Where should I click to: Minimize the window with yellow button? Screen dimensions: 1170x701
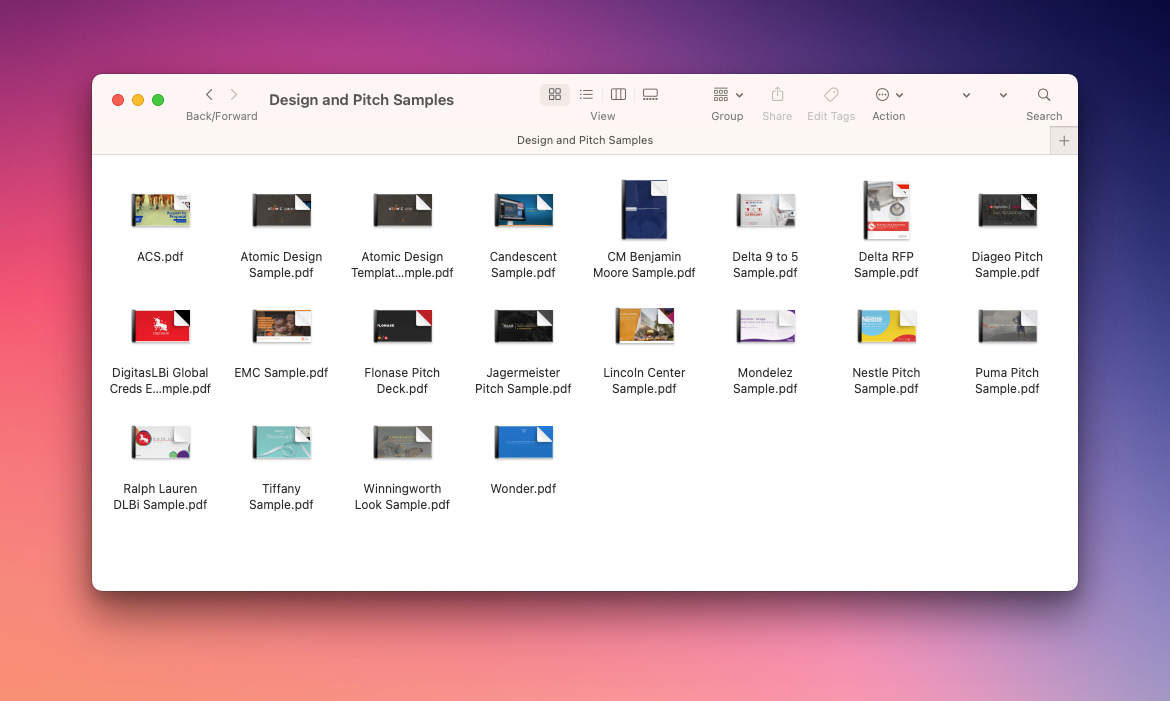coord(138,100)
